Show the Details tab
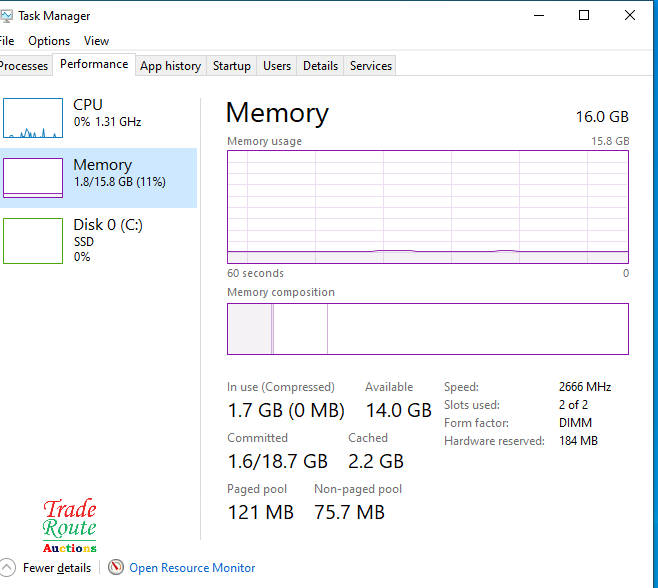The height and width of the screenshot is (588, 658). [320, 66]
